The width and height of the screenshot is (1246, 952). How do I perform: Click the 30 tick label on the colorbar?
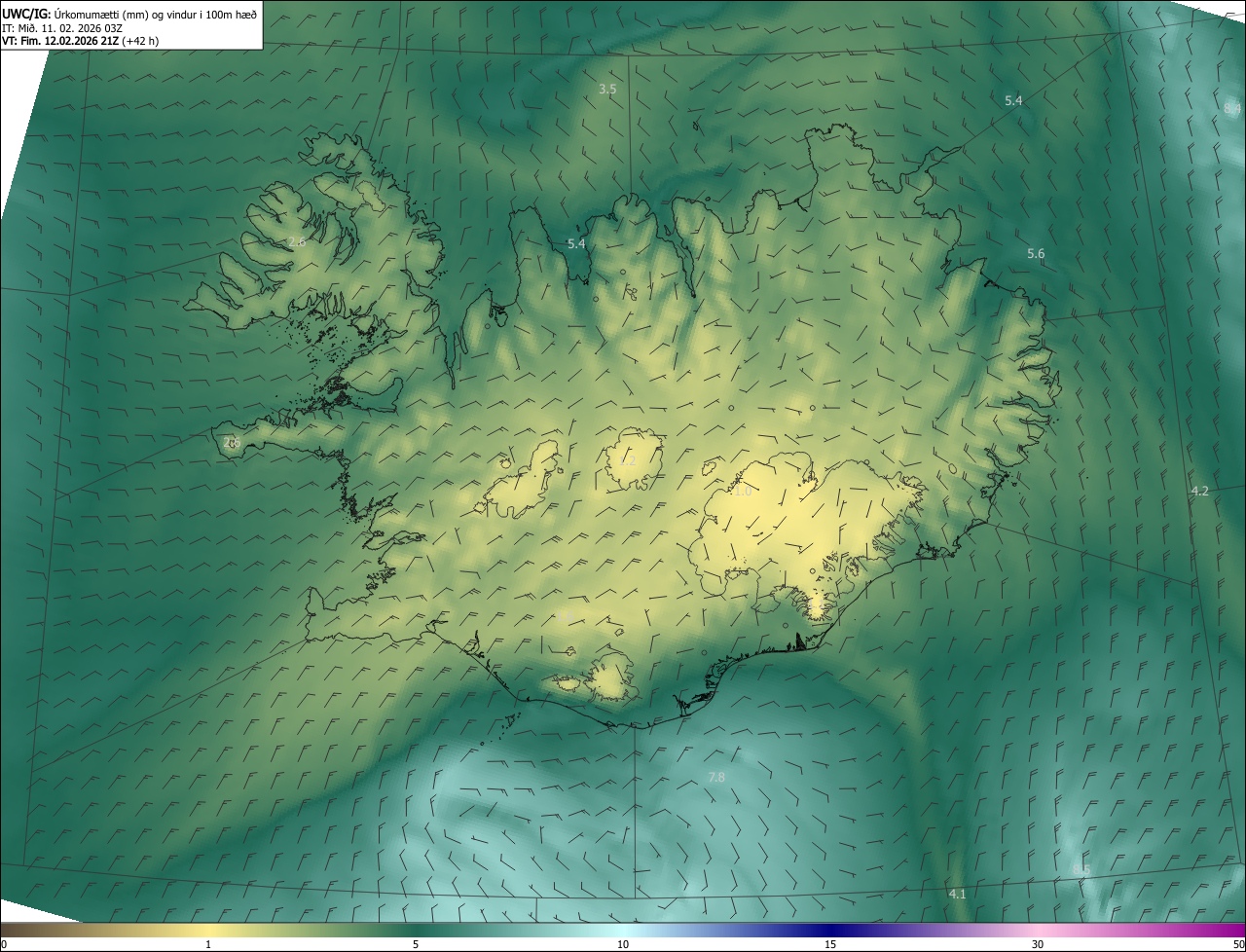[1038, 945]
